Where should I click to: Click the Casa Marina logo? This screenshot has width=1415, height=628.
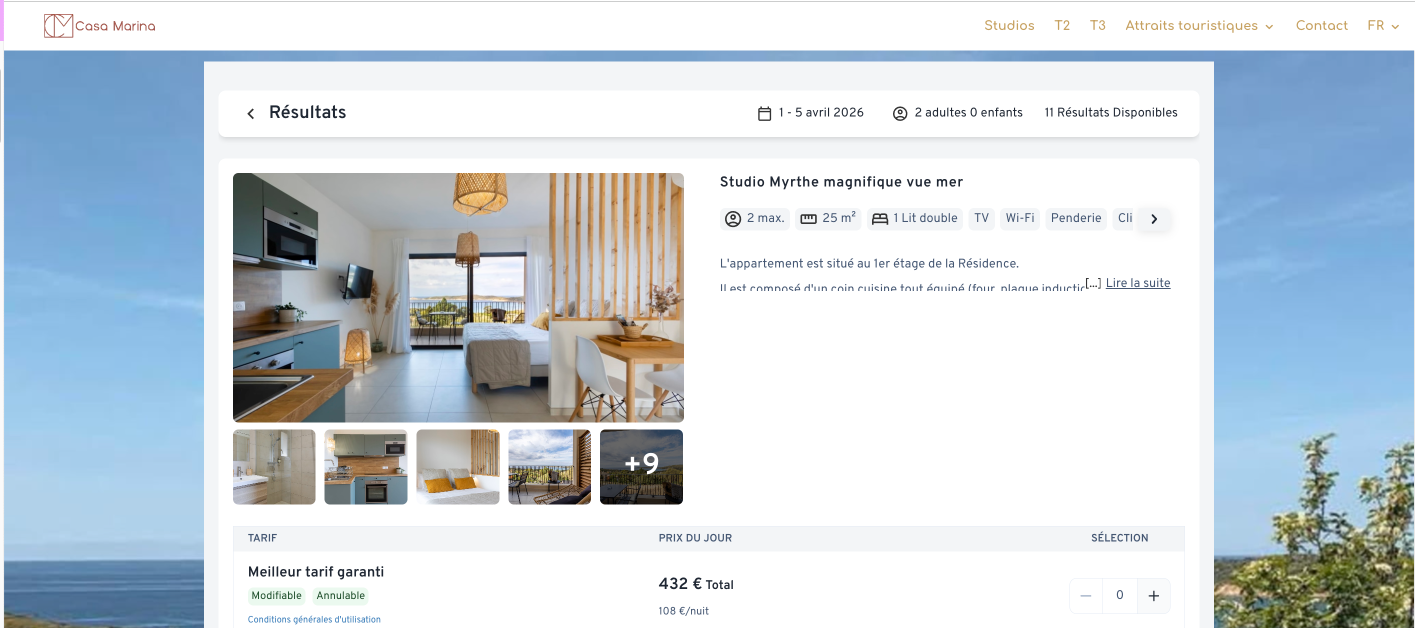pos(99,26)
